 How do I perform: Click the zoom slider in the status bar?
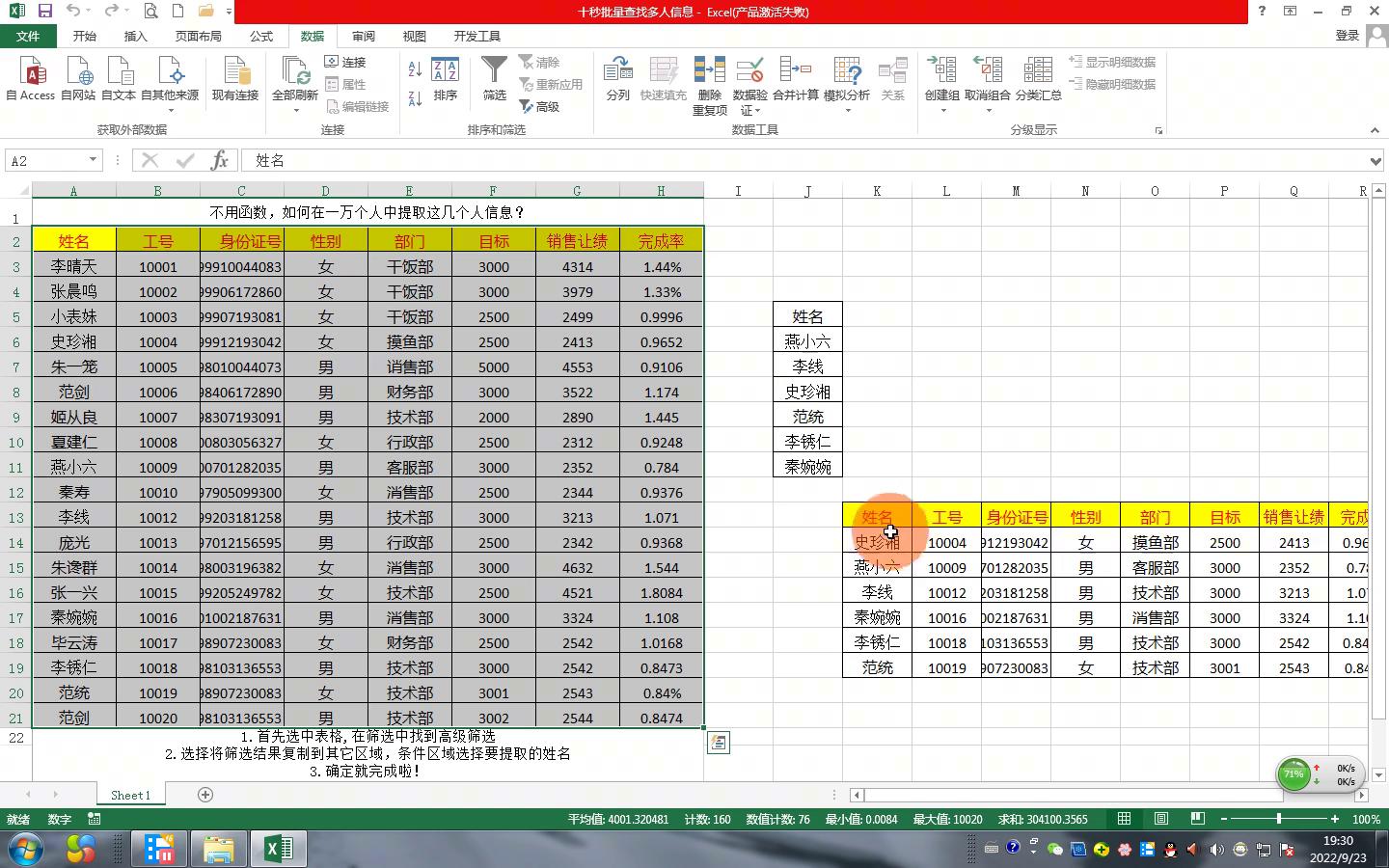[1279, 819]
